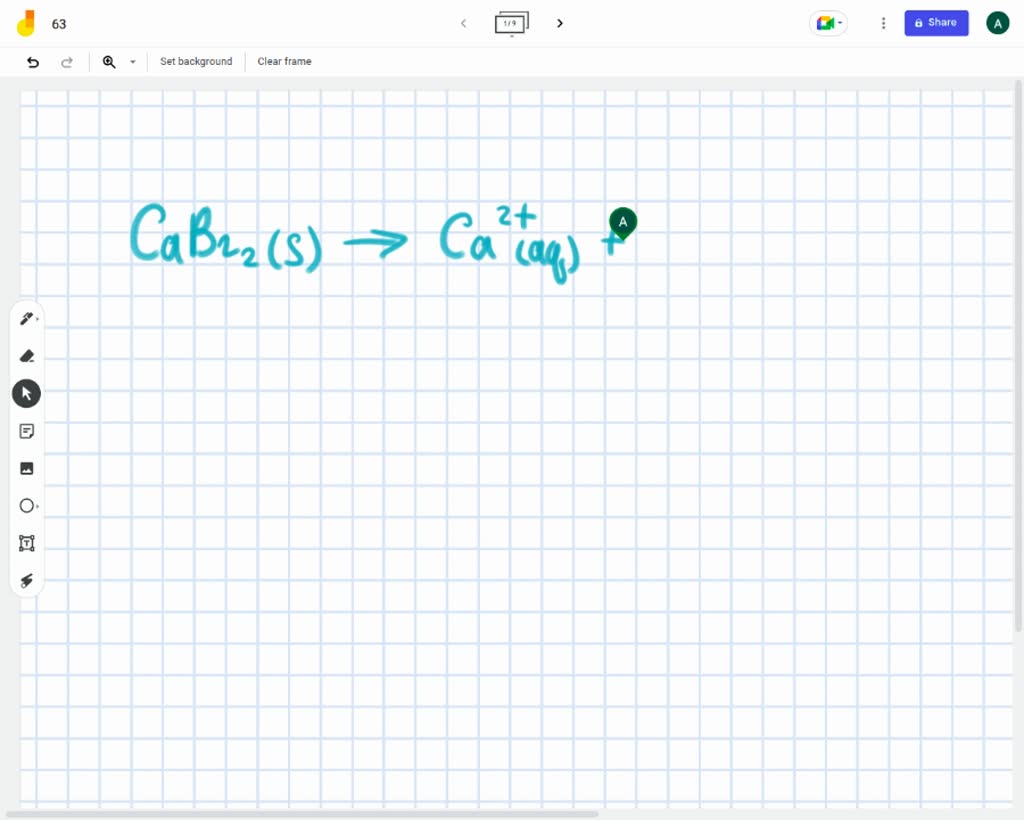Expand the shape picker options
The image size is (1024, 820).
(38, 505)
